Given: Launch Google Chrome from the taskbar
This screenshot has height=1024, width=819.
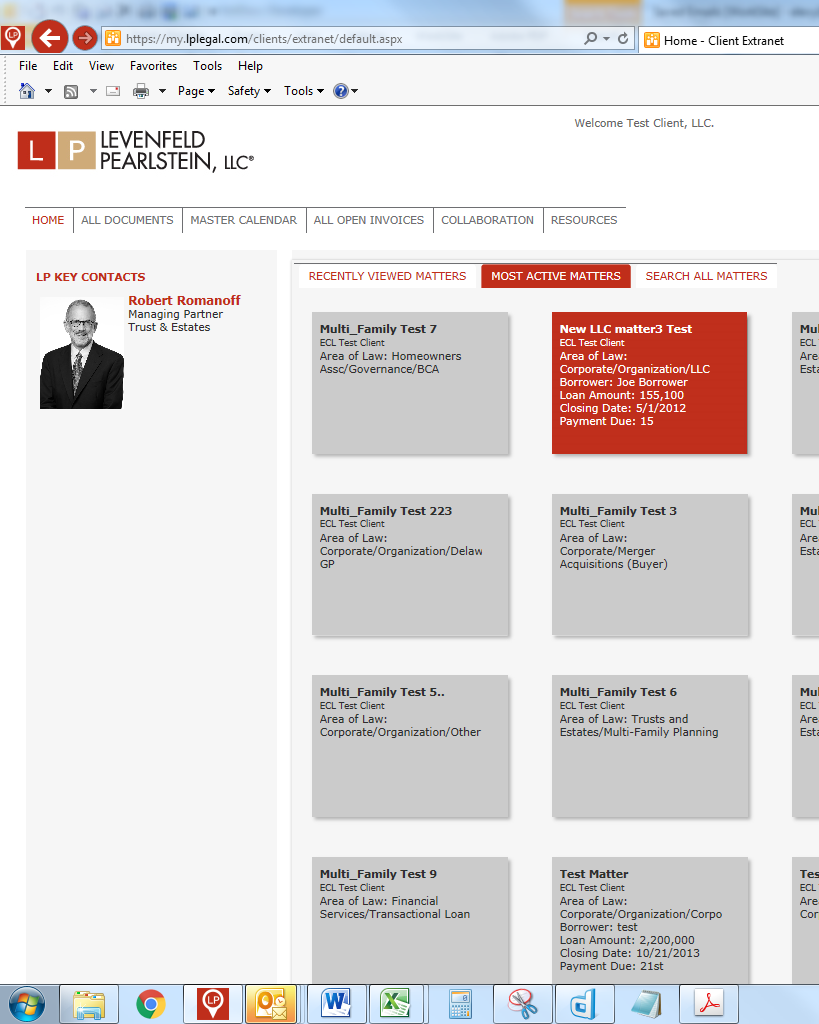Looking at the screenshot, I should click(151, 1004).
